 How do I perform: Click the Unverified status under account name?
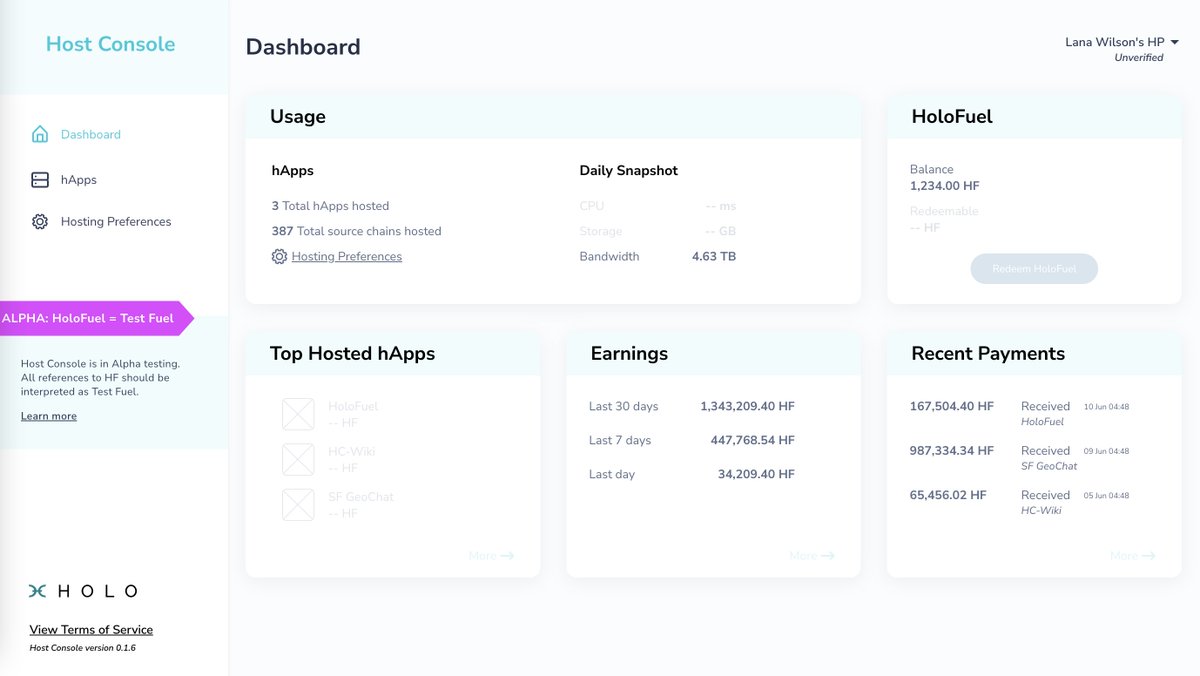pyautogui.click(x=1139, y=58)
